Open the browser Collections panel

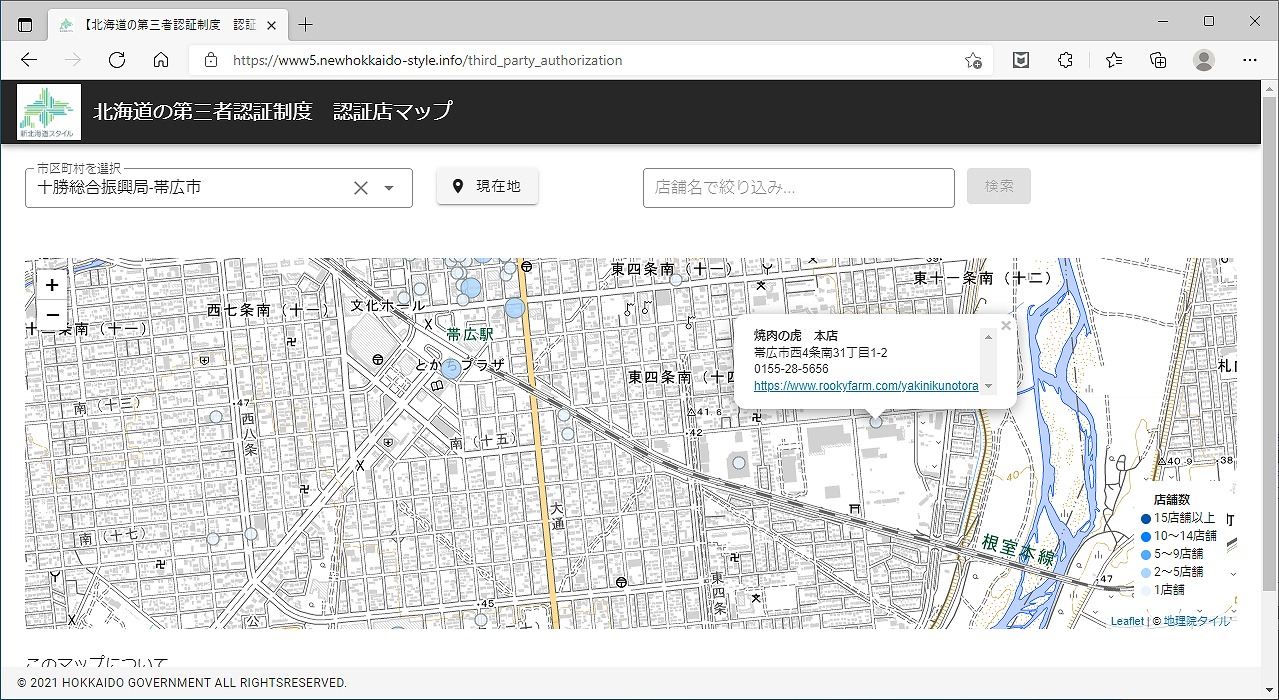point(1158,60)
